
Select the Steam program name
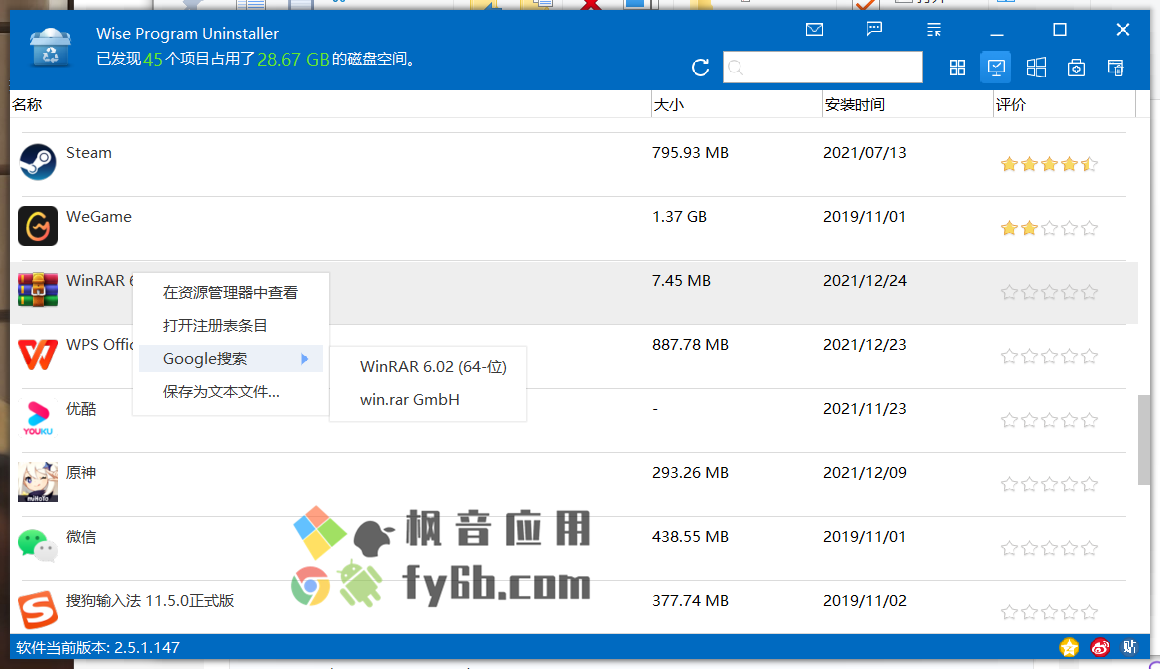click(89, 152)
